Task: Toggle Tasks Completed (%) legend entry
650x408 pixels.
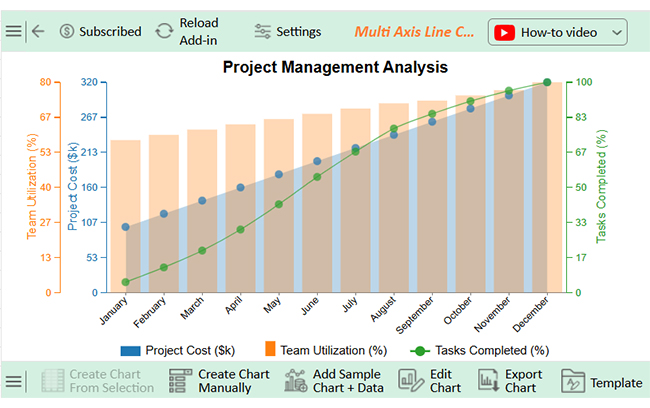Action: pyautogui.click(x=480, y=350)
